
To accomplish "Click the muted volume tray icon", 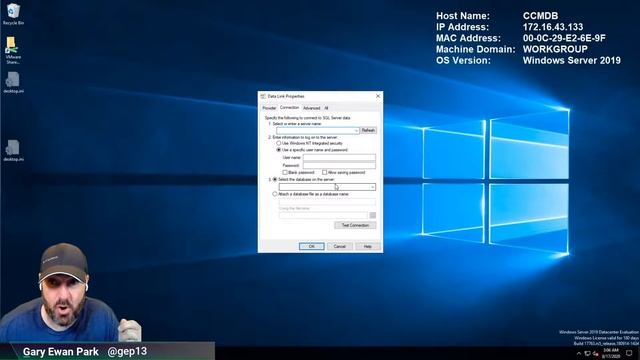I will point(596,353).
